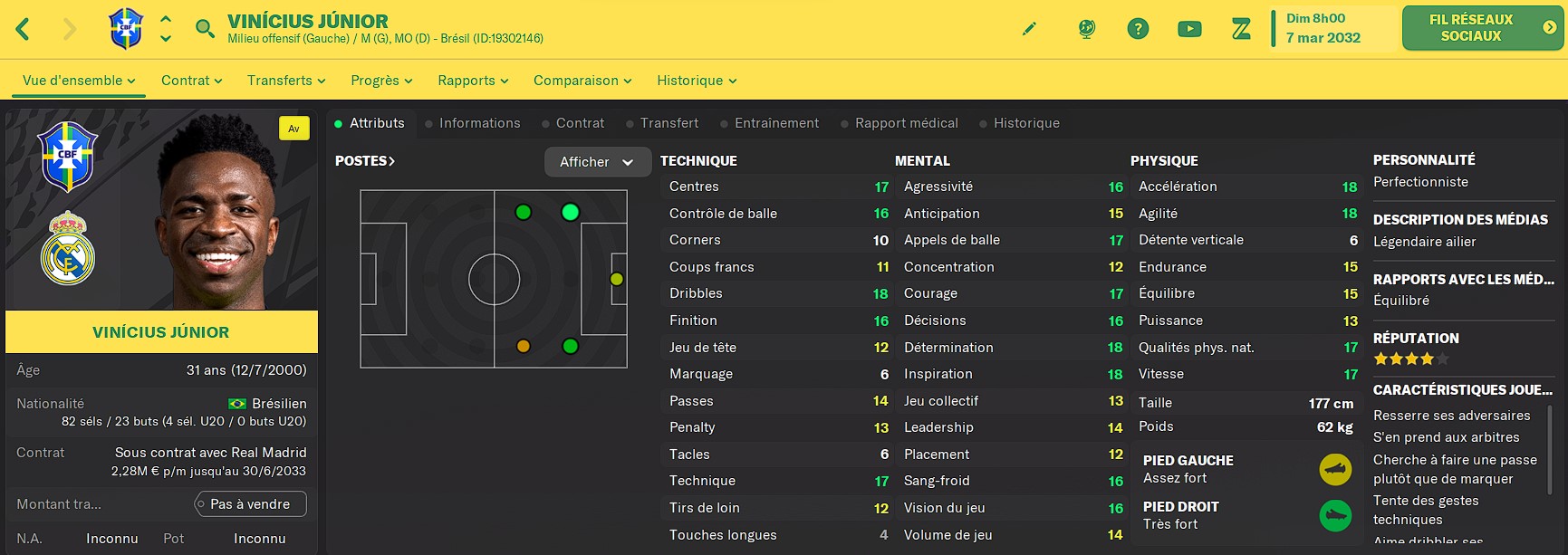Open the Transferts menu
1568x555 pixels.
click(x=286, y=81)
